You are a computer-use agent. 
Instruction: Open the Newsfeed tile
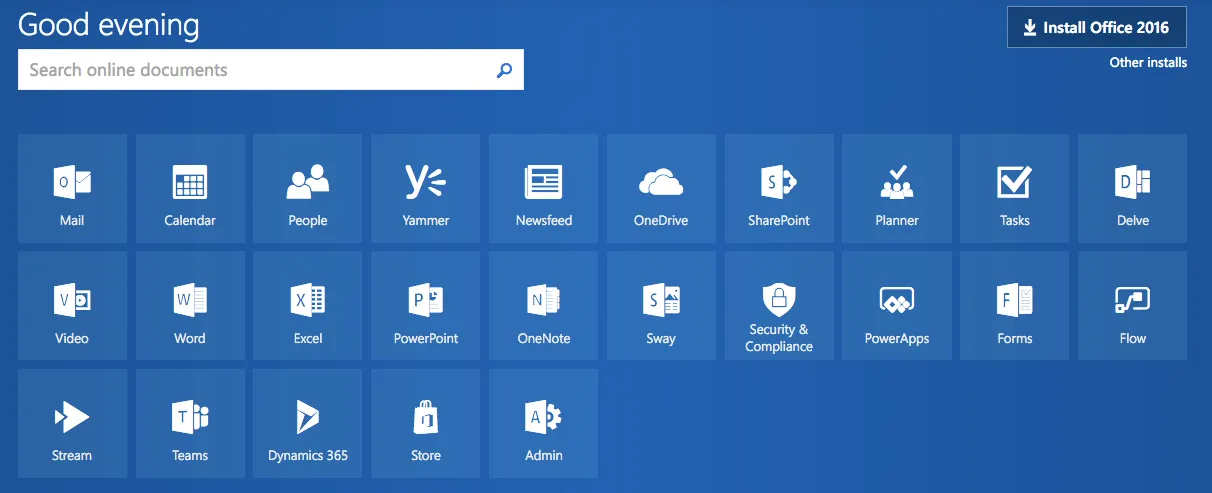pyautogui.click(x=543, y=188)
